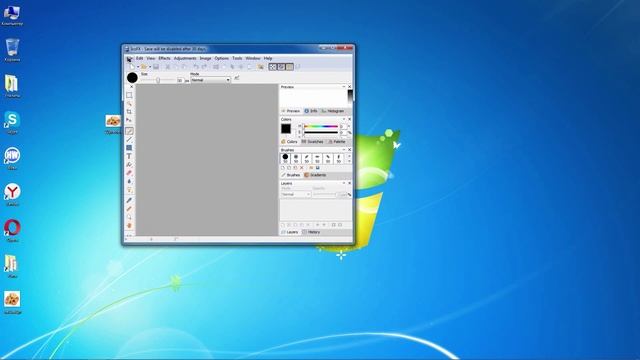This screenshot has height=360, width=640.
Task: Open the Tools menu
Action: [237, 58]
